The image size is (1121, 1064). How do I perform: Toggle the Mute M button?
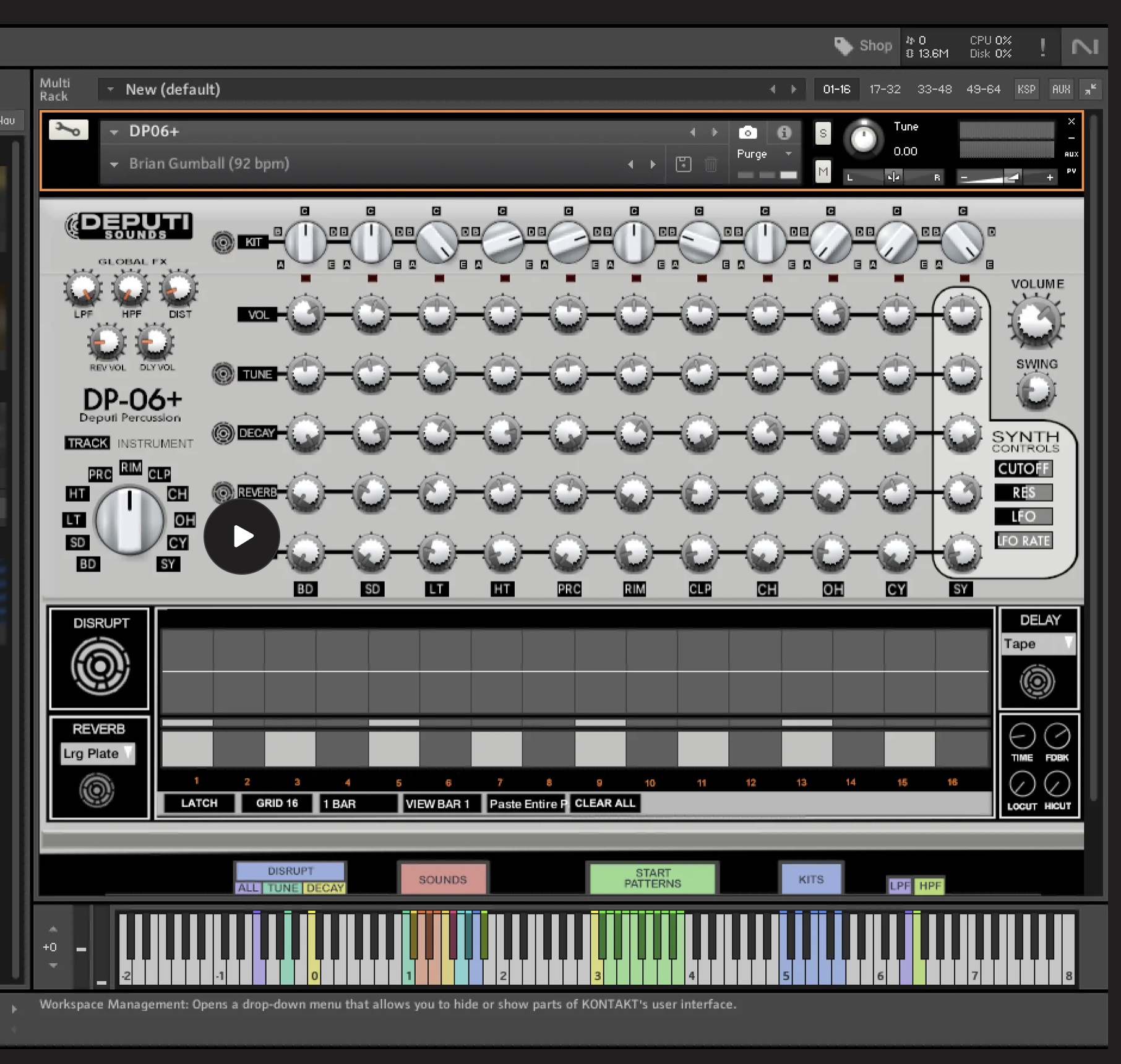click(x=823, y=171)
